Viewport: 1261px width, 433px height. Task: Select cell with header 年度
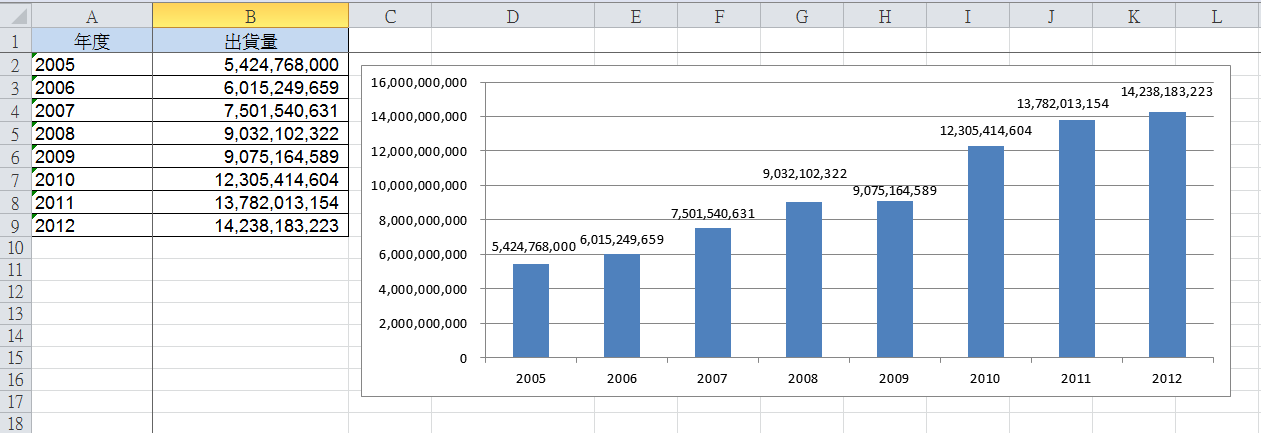(92, 41)
